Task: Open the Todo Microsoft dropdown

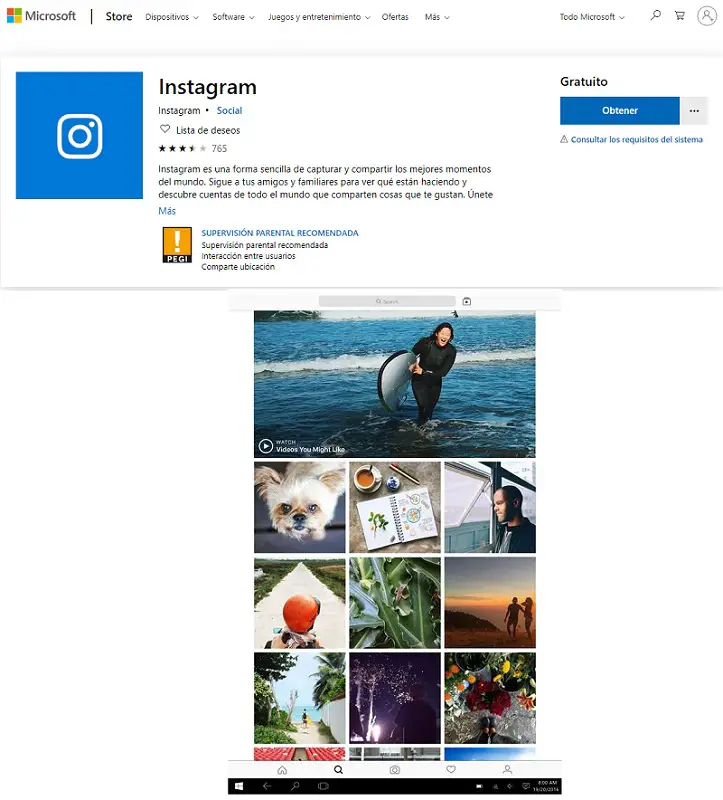Action: click(x=592, y=17)
